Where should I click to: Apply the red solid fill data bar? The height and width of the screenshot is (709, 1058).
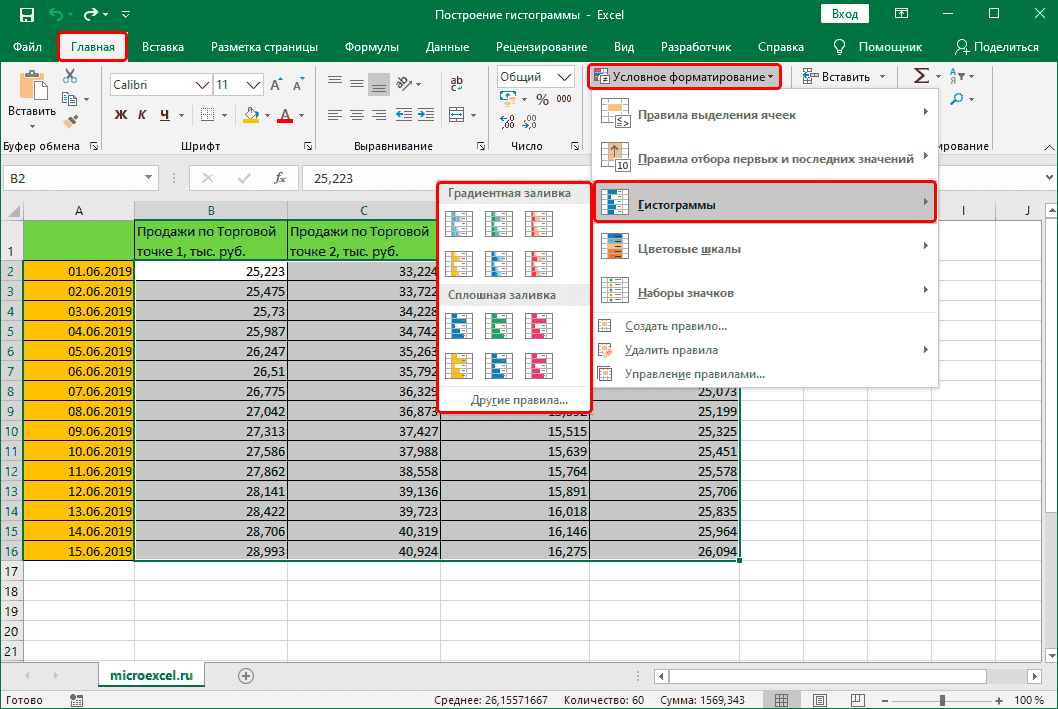(539, 326)
